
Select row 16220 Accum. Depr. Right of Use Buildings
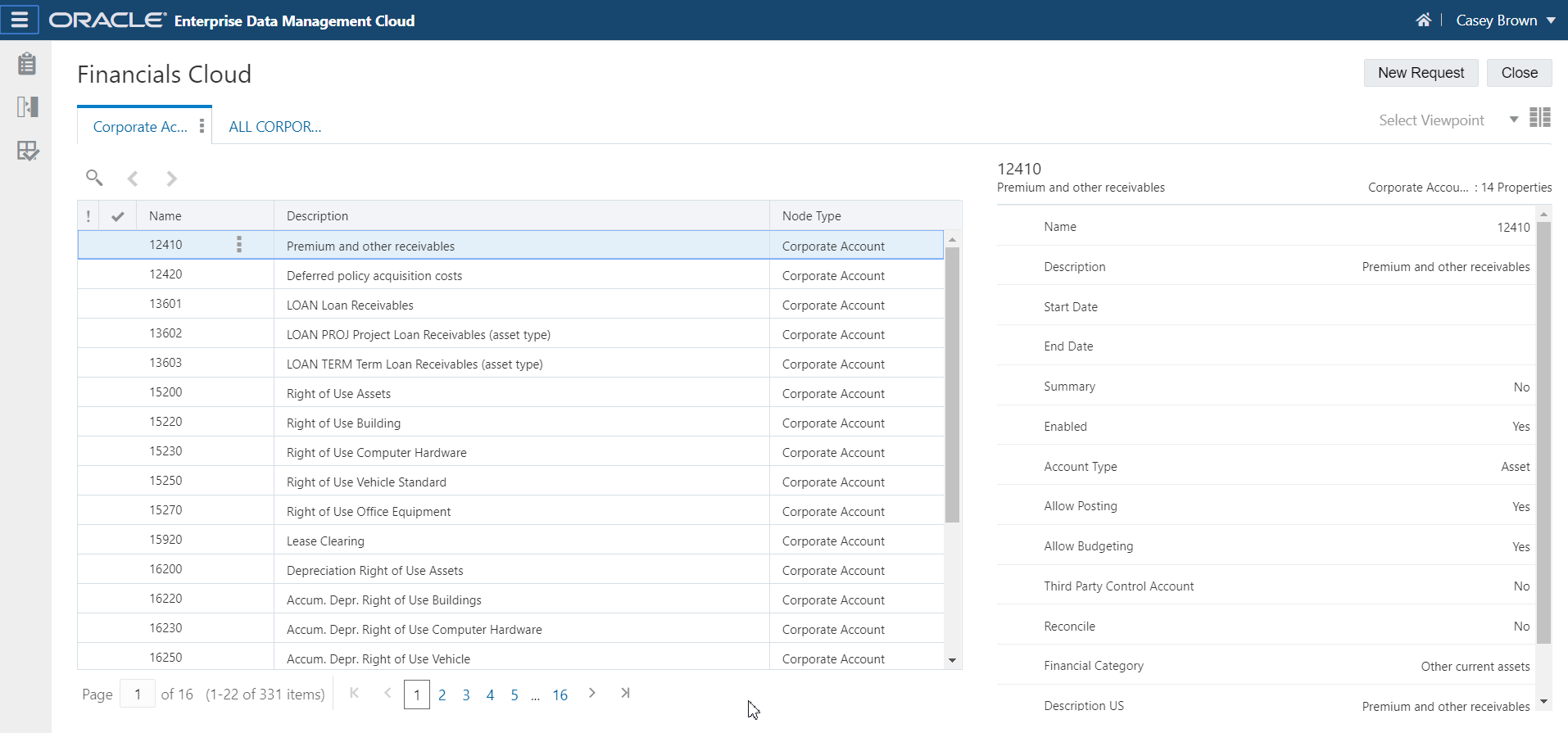[x=510, y=600]
